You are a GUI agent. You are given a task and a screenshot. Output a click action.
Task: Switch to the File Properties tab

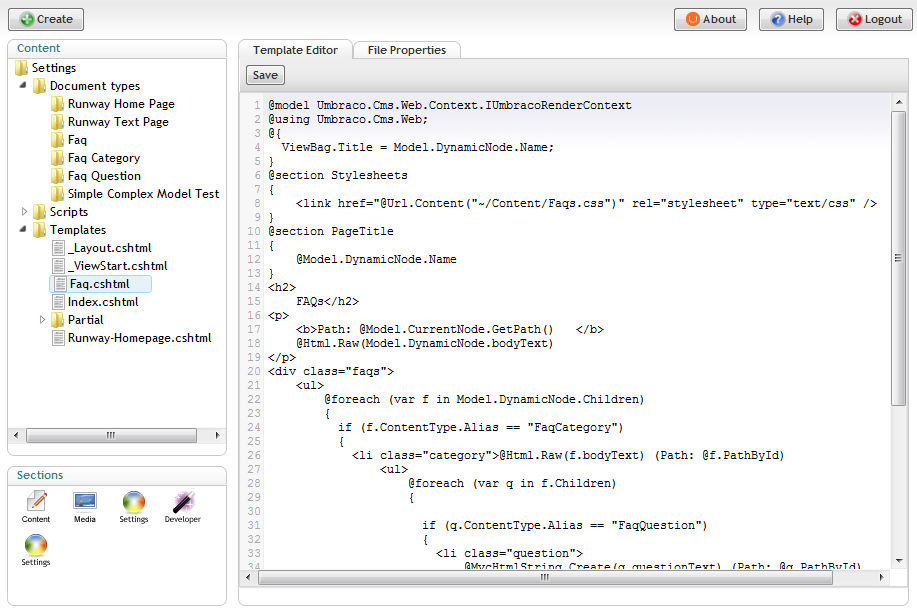point(406,49)
